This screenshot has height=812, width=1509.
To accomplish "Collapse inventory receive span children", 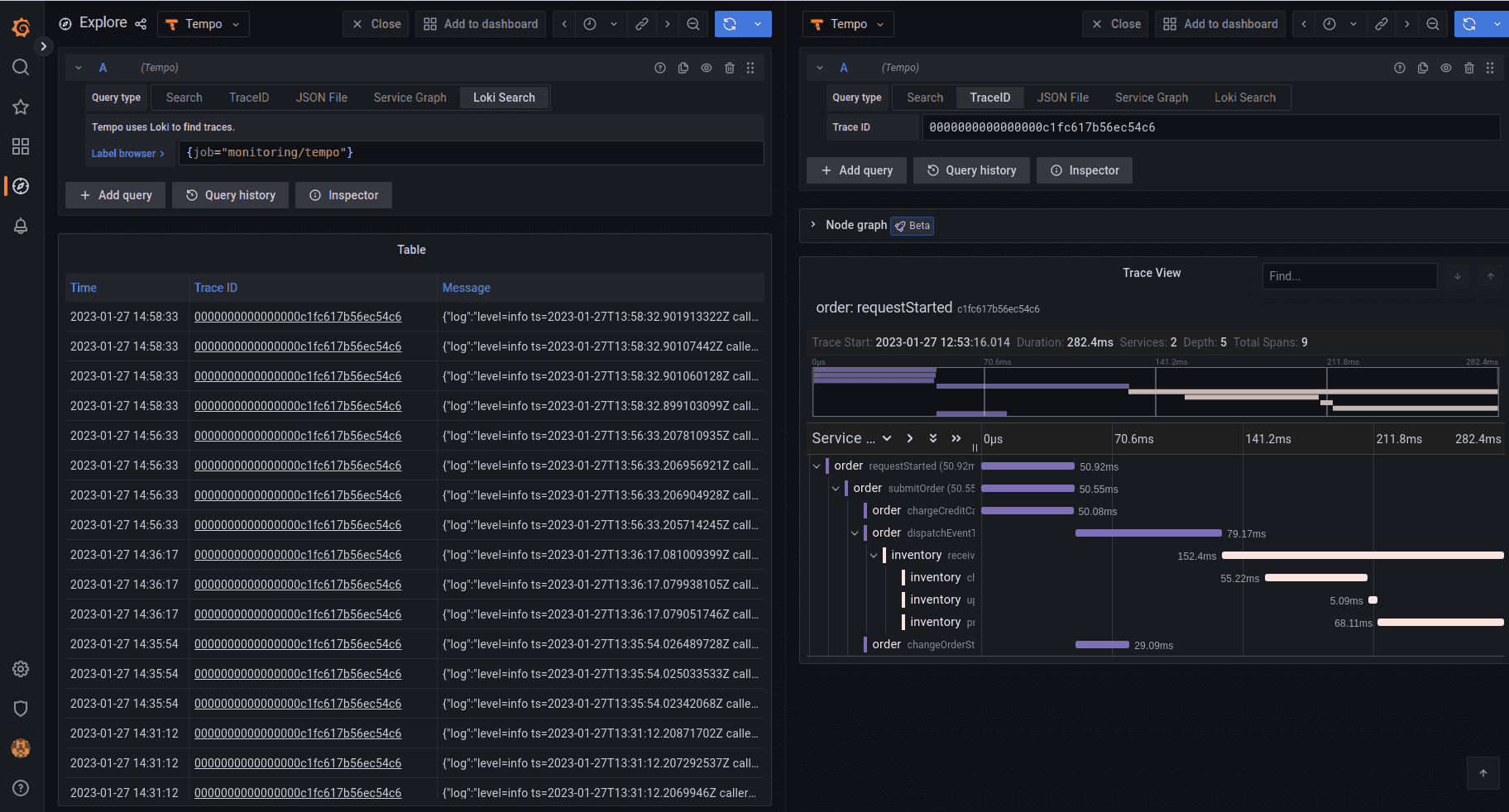I will [x=874, y=556].
